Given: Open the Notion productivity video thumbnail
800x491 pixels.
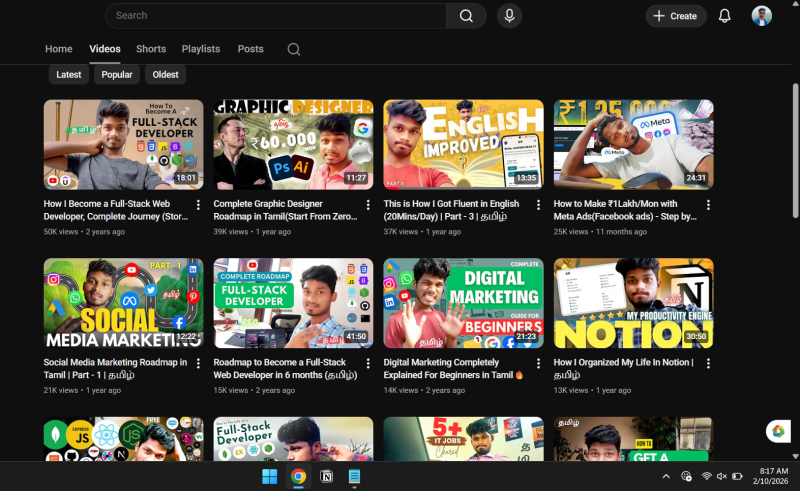Looking at the screenshot, I should [633, 303].
